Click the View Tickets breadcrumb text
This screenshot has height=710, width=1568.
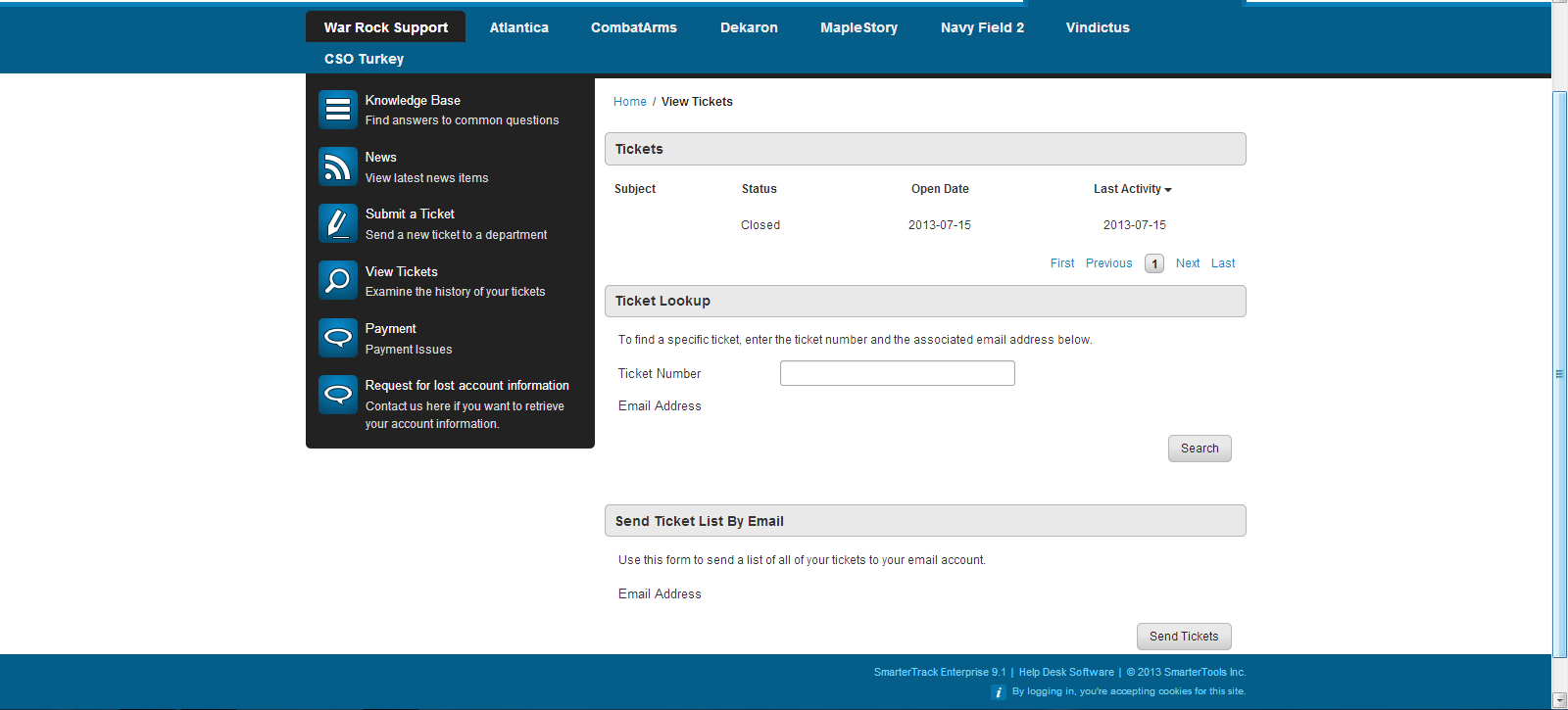point(697,102)
